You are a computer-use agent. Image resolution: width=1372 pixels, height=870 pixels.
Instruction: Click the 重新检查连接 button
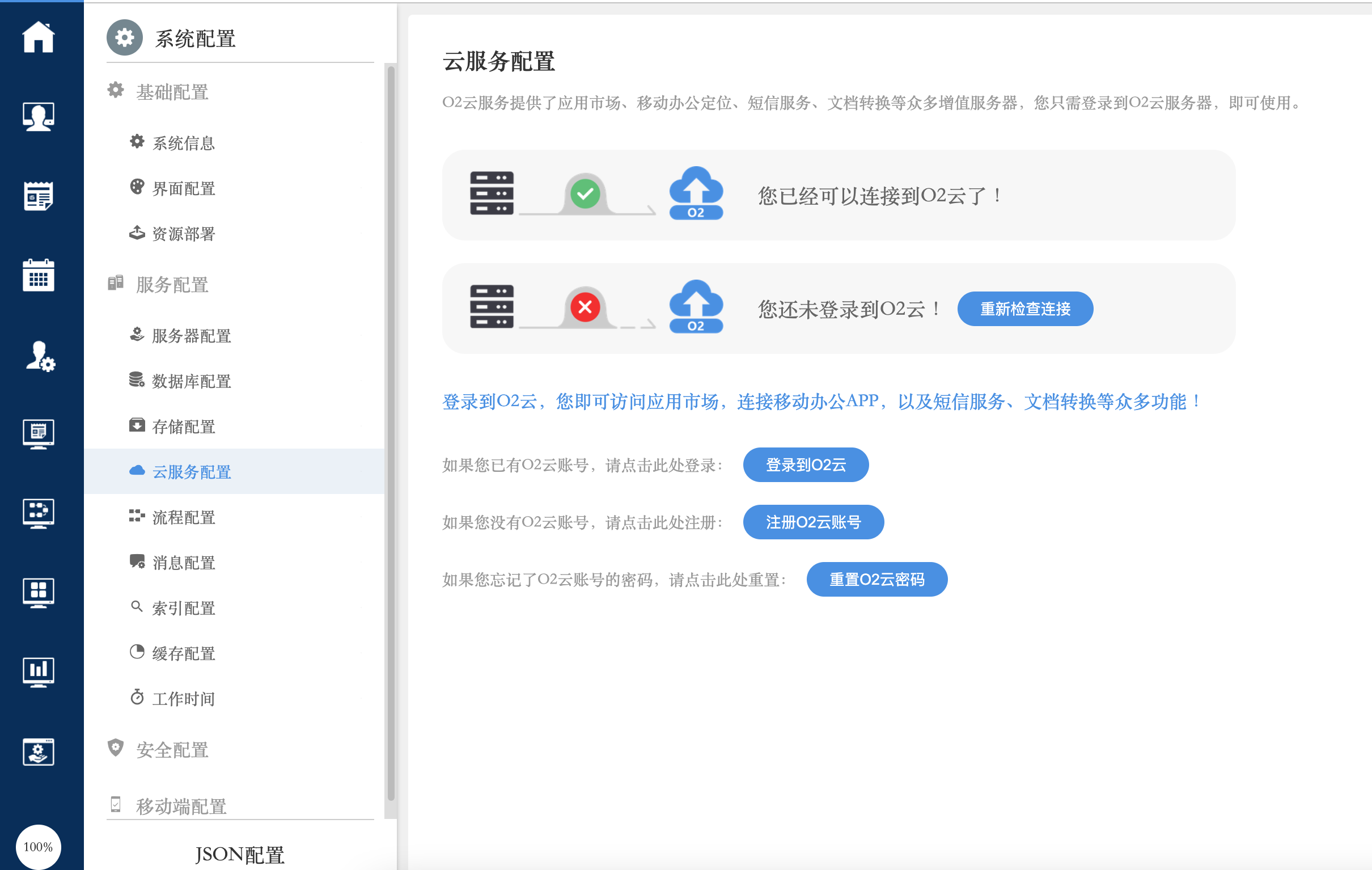pos(1024,309)
